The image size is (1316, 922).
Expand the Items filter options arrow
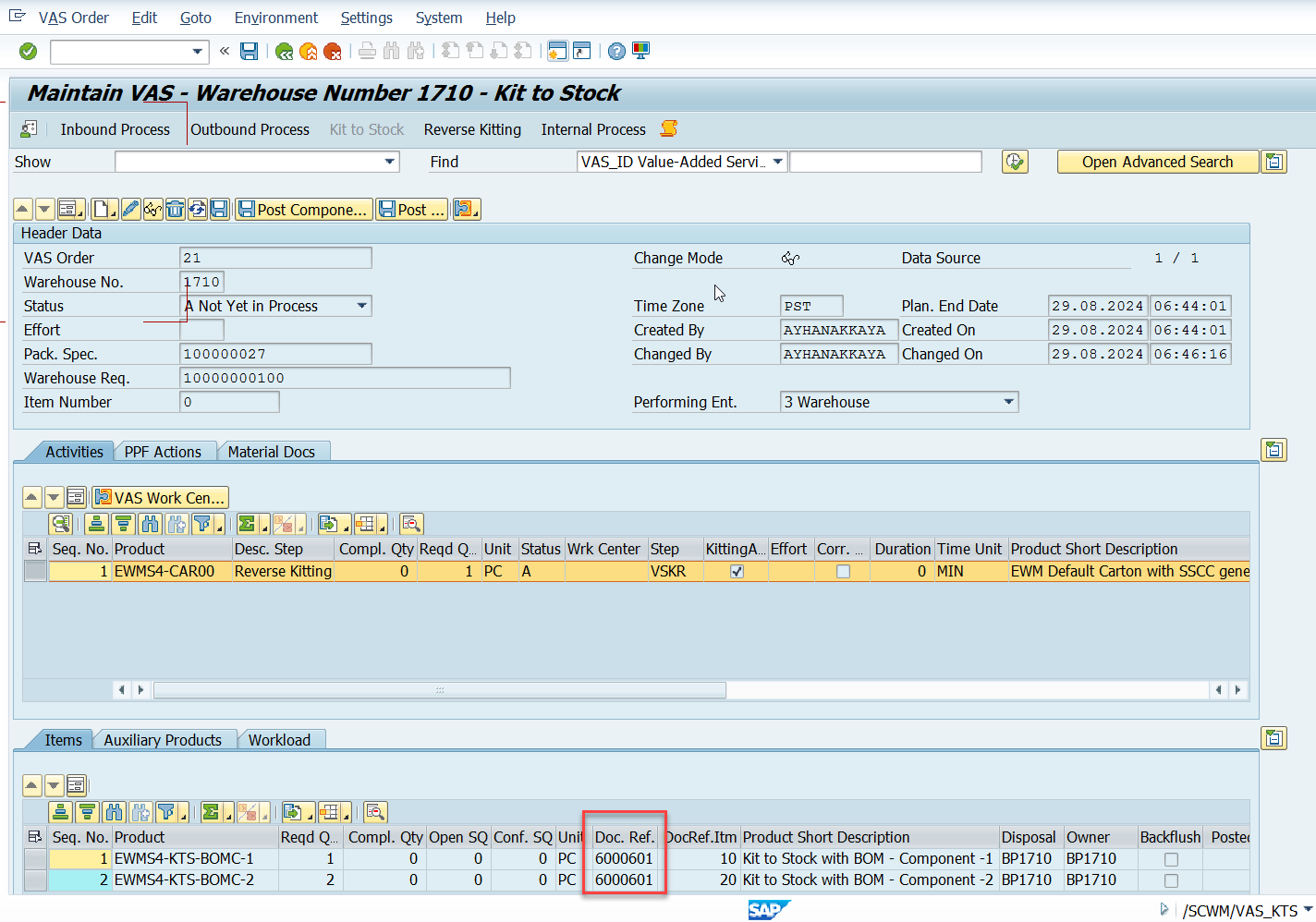pyautogui.click(x=184, y=815)
